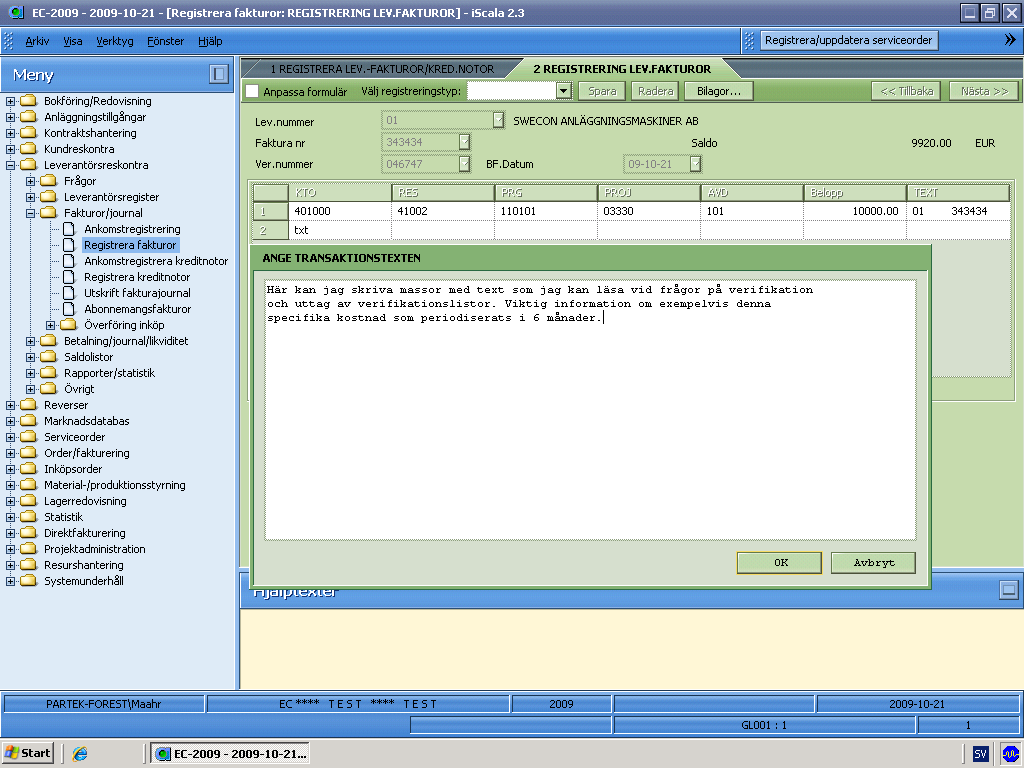Click the Belopp column header
Viewport: 1024px width, 768px height.
(854, 193)
